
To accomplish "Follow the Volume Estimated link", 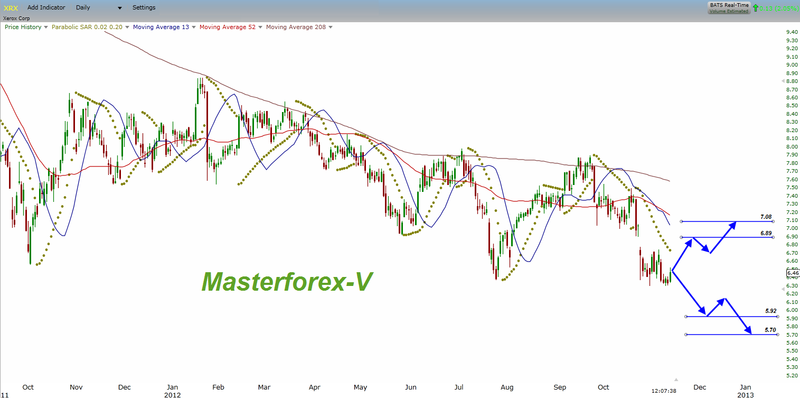I will [728, 10].
